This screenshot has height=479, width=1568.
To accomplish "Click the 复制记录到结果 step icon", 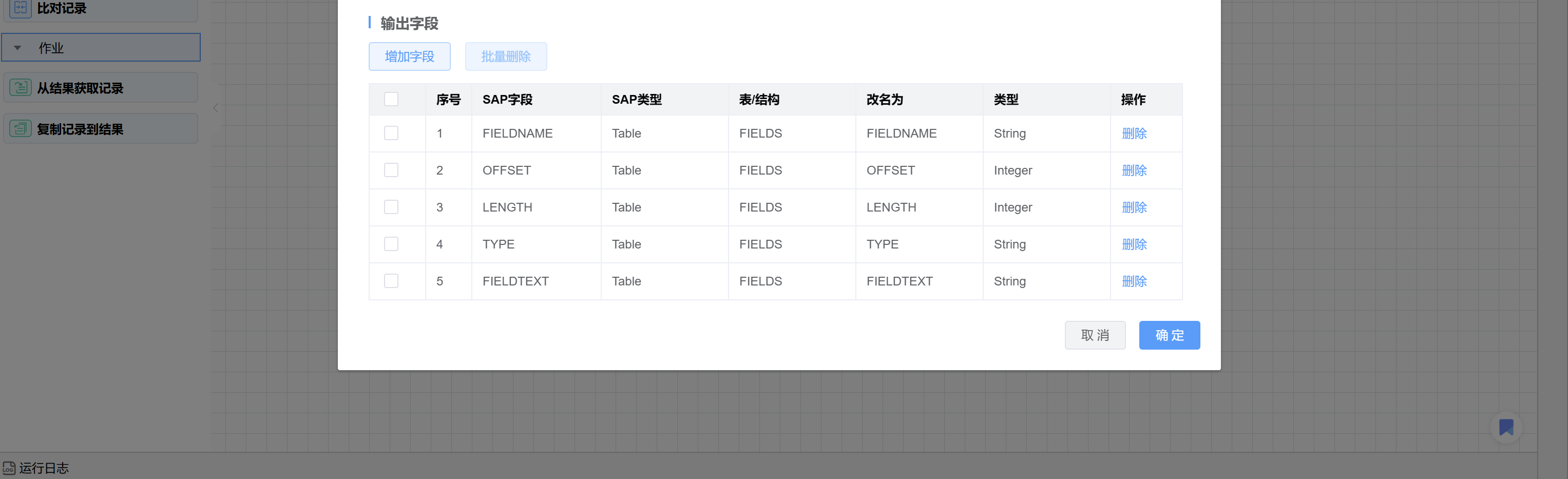I will click(20, 129).
